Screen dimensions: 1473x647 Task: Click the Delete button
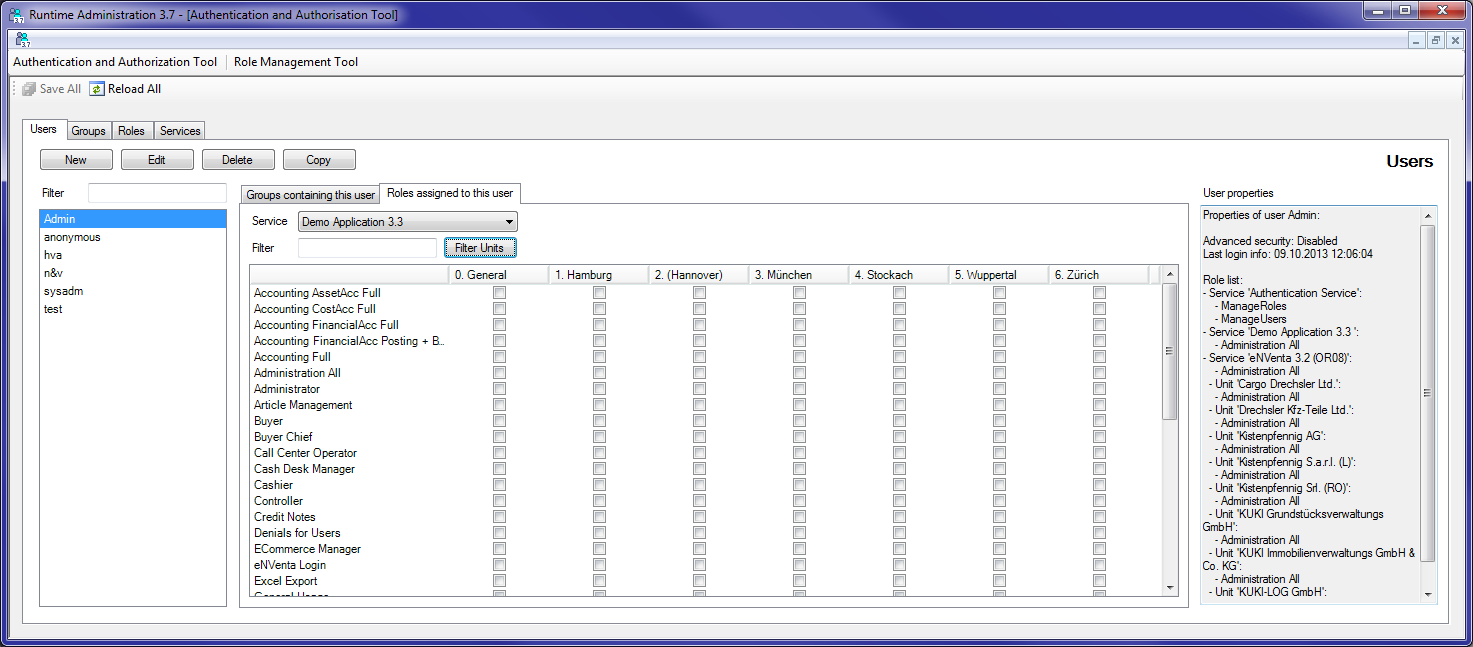click(237, 159)
